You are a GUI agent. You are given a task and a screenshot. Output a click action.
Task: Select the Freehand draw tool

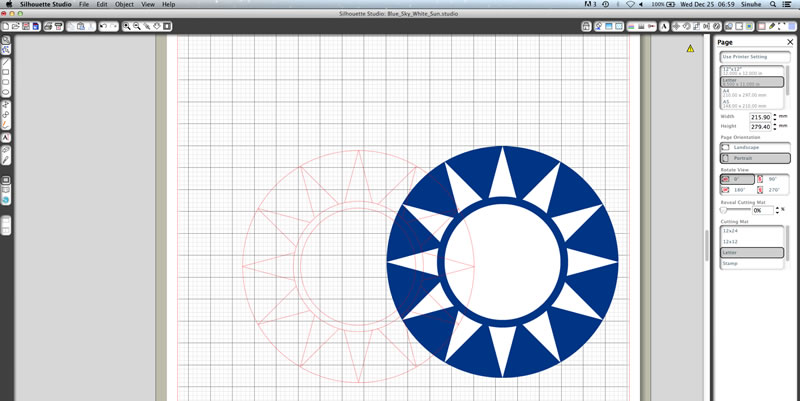[x=6, y=124]
